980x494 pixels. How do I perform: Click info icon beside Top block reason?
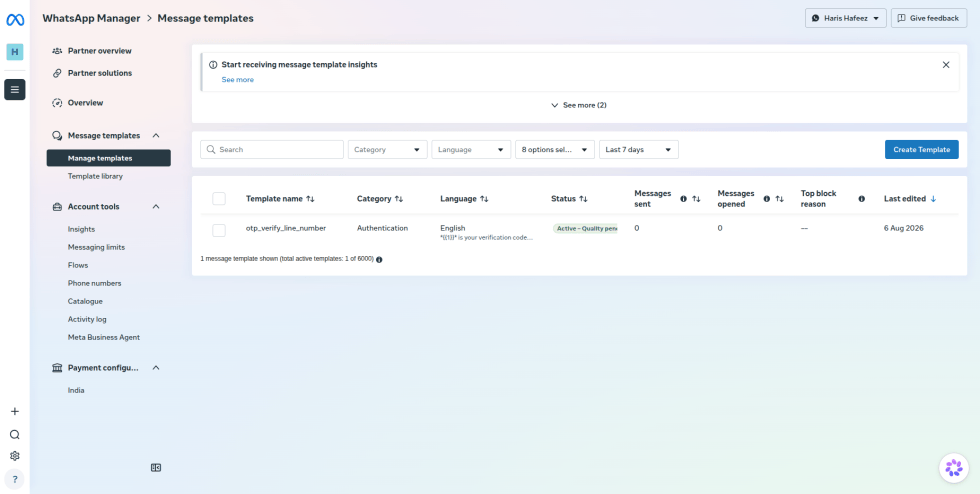861,199
